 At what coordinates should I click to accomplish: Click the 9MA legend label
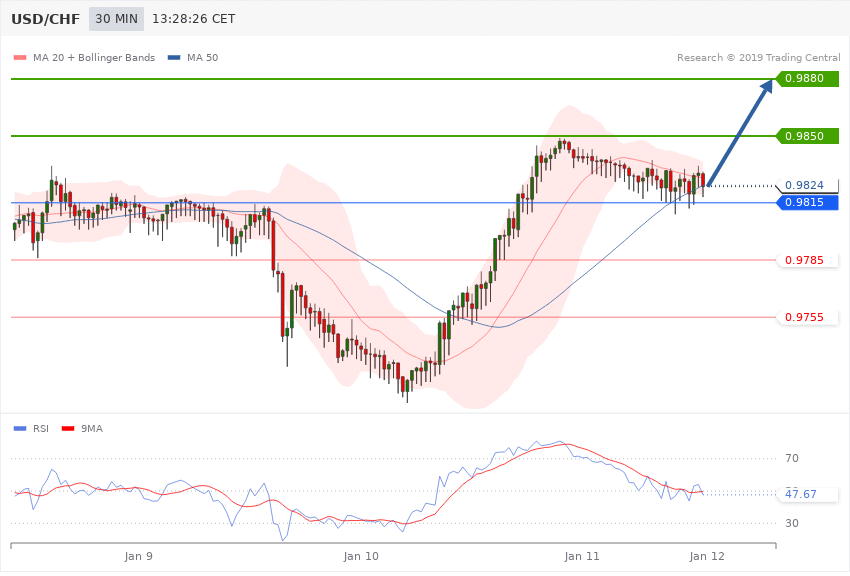click(x=92, y=429)
